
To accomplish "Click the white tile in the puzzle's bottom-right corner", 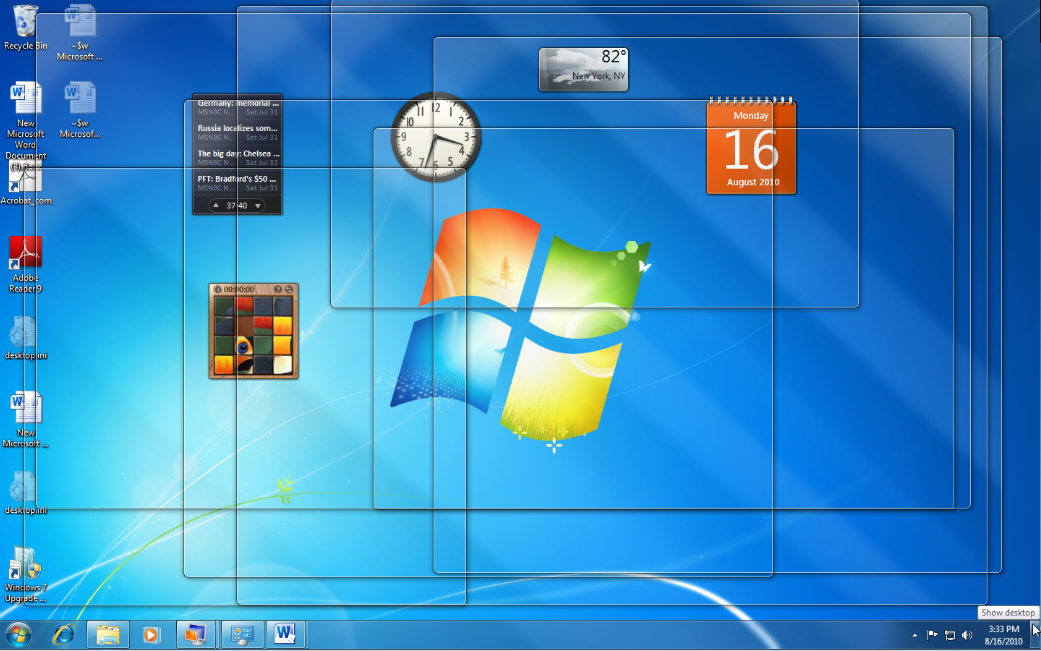I will pos(283,364).
